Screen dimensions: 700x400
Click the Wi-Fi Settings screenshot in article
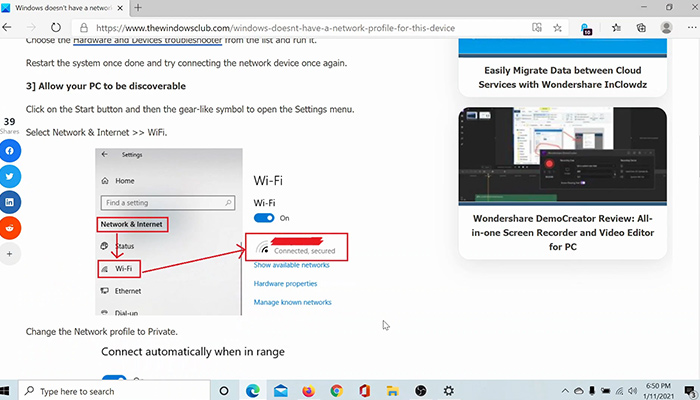click(x=222, y=232)
